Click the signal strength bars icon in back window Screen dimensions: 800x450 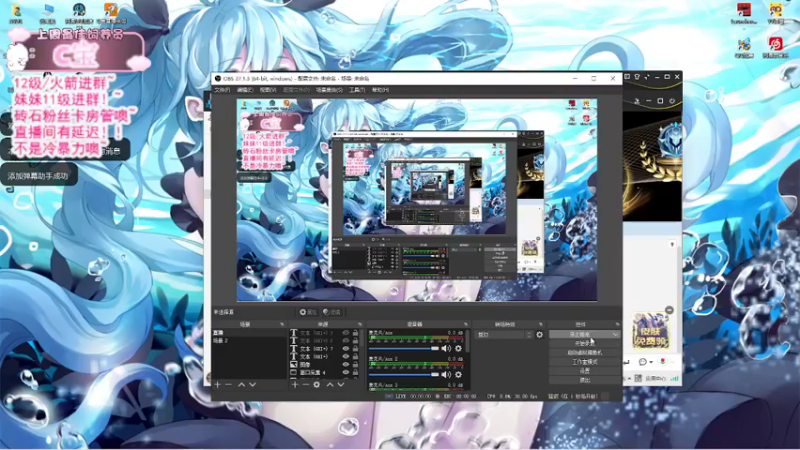[x=674, y=379]
